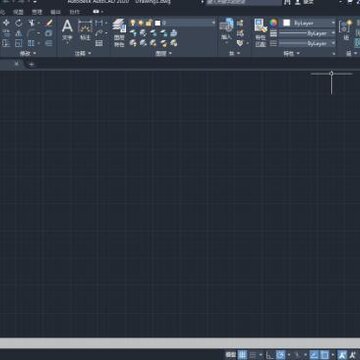The height and width of the screenshot is (360, 360).
Task: Click the lineweight icon in Properties panel
Action: click(x=273, y=33)
